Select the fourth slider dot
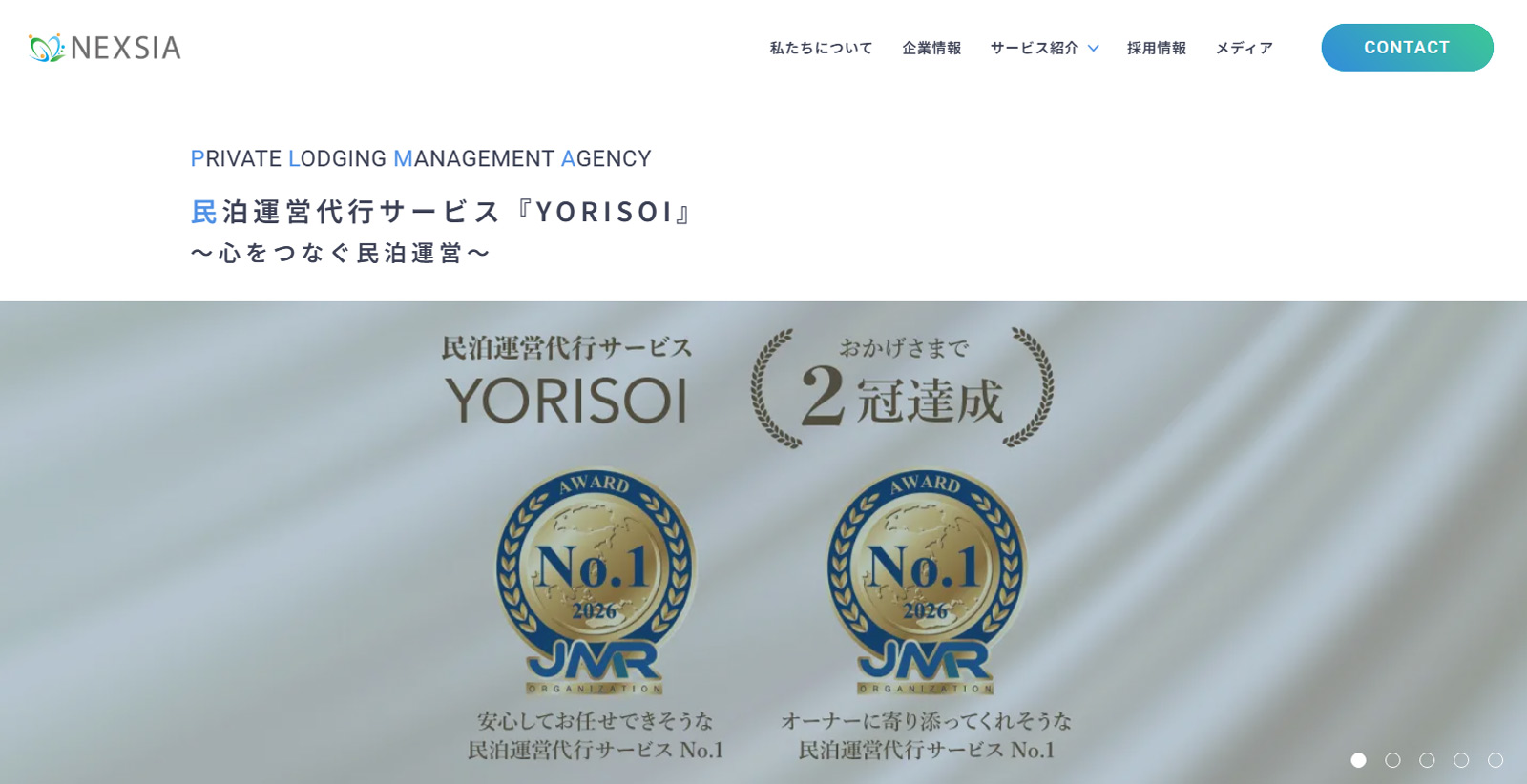This screenshot has width=1527, height=784. pyautogui.click(x=1461, y=760)
